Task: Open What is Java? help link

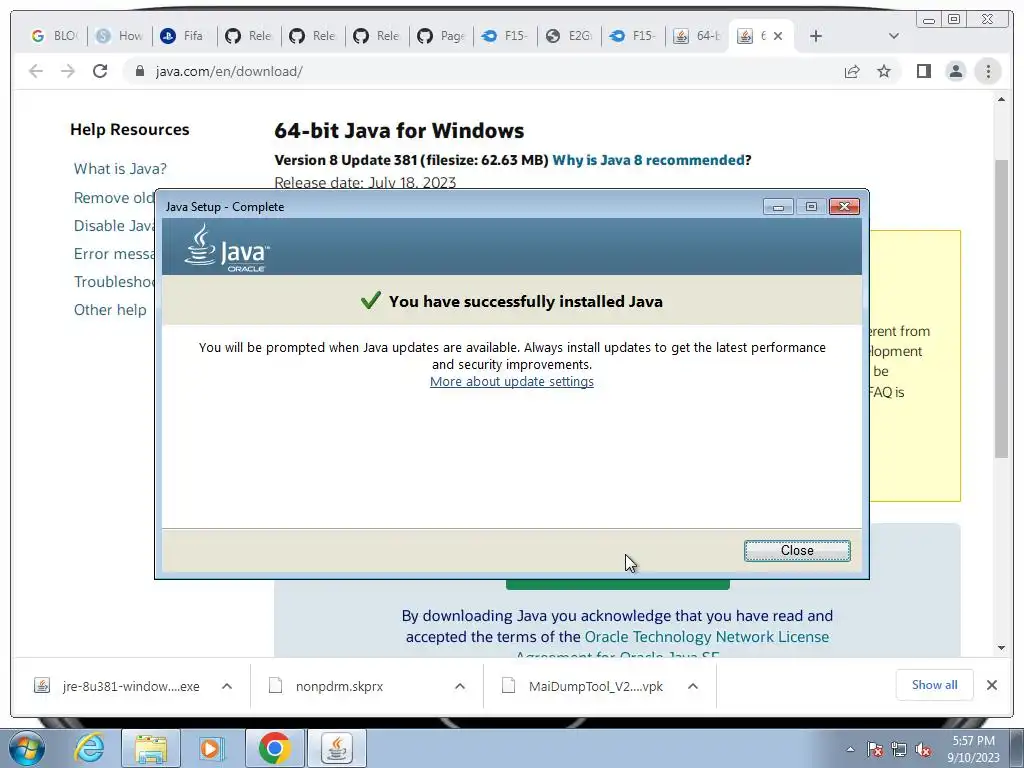Action: click(120, 168)
